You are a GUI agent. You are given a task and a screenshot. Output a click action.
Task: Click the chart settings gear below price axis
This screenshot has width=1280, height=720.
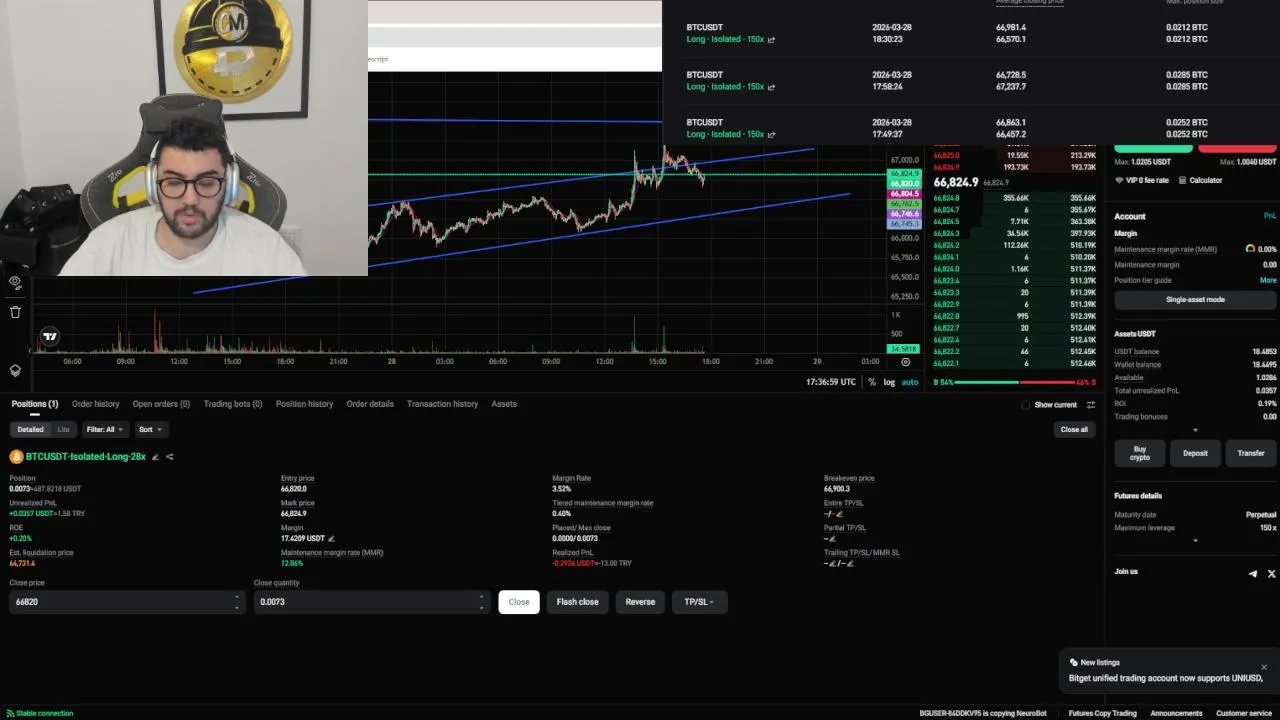tap(905, 362)
